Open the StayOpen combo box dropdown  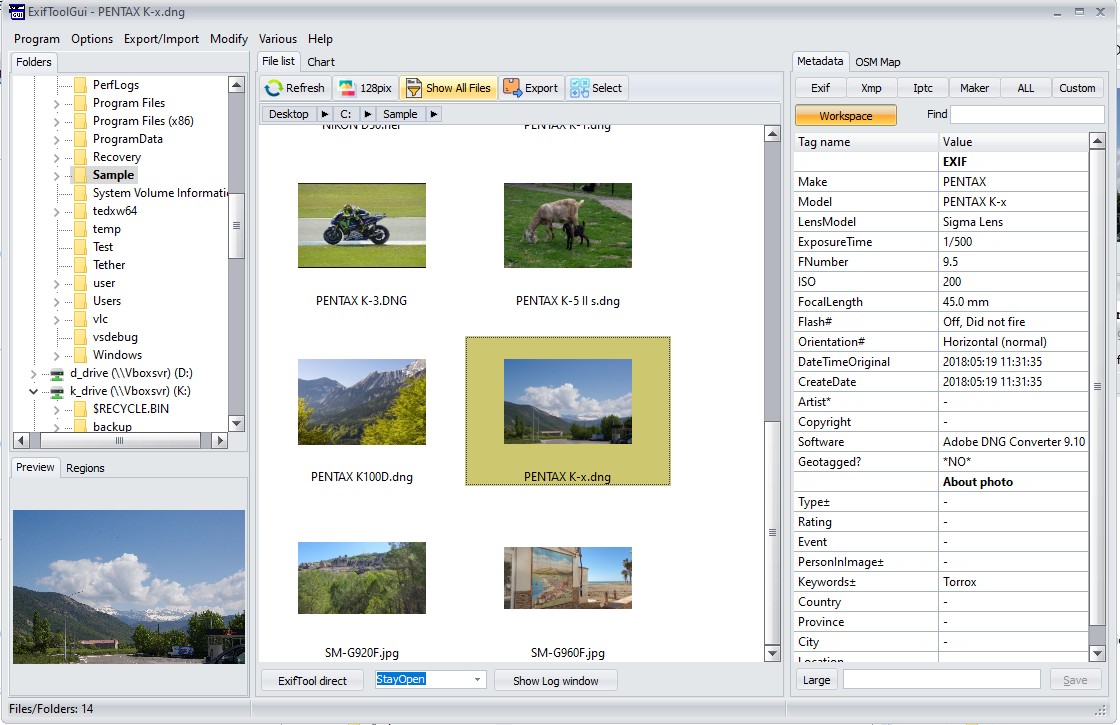(x=477, y=679)
